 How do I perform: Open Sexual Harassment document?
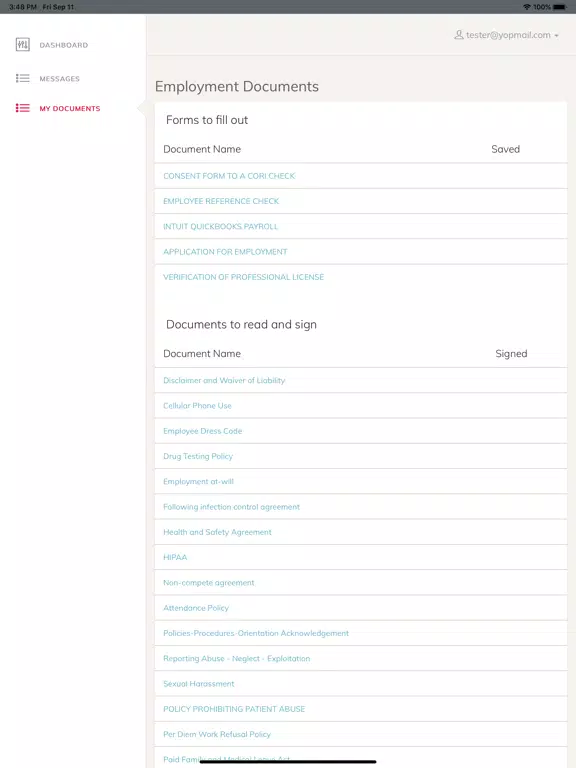click(198, 684)
